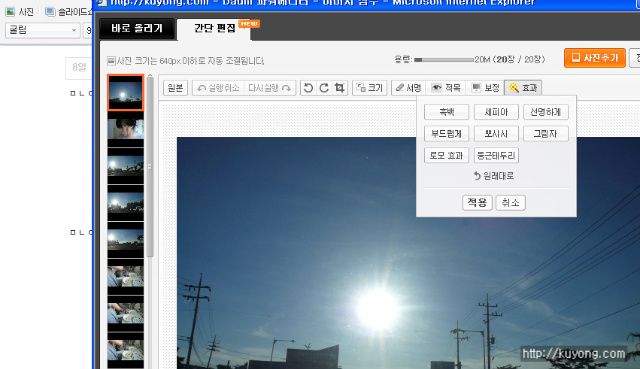Click the 적용 apply button
The height and width of the screenshot is (369, 640).
tap(477, 202)
